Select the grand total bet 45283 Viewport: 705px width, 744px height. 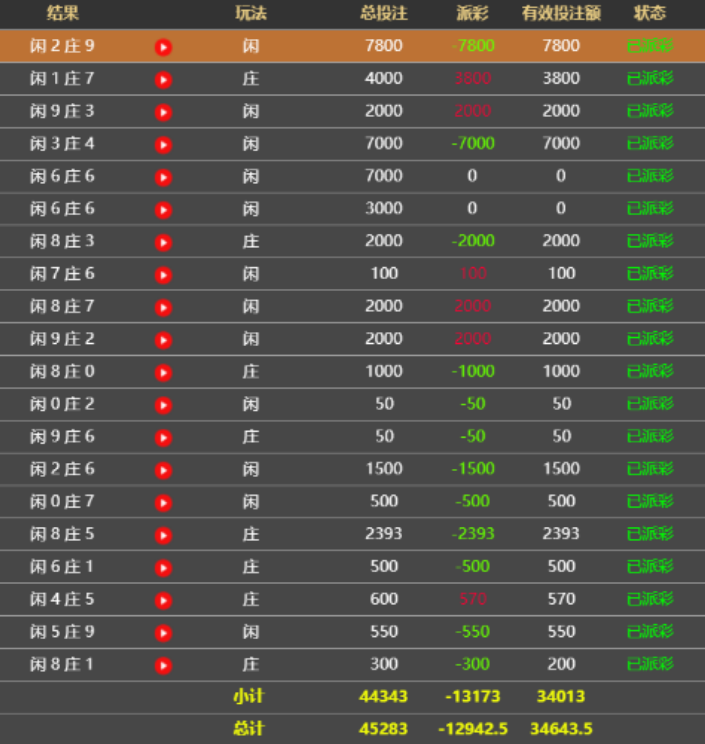coord(383,729)
